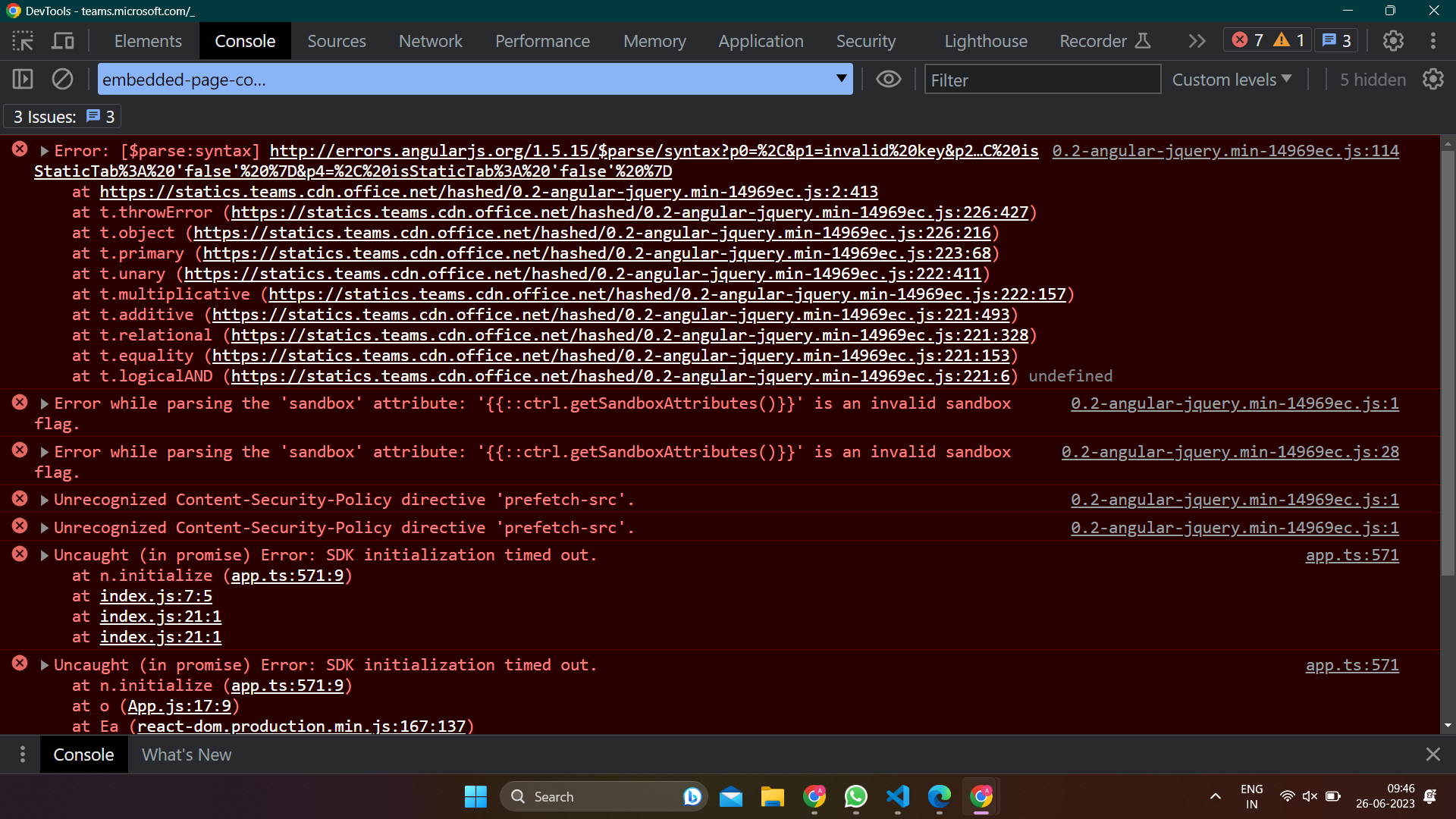
Task: Expand the first SDK initialization timed out error
Action: (x=44, y=555)
